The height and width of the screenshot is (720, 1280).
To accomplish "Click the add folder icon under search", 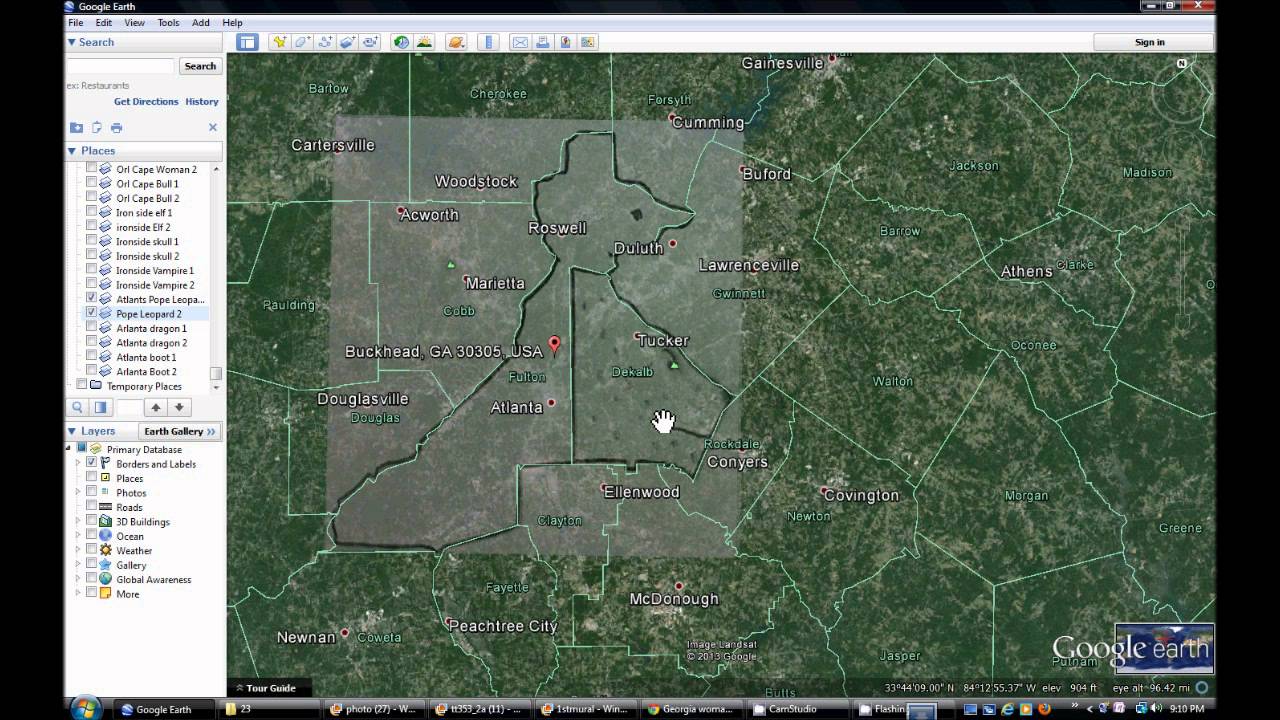I will click(x=76, y=127).
